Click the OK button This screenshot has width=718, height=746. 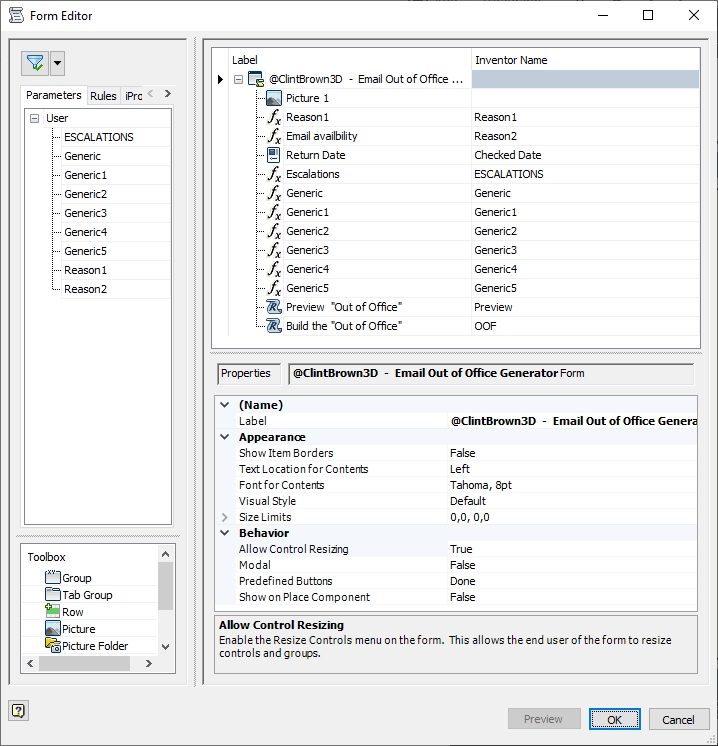tap(614, 719)
